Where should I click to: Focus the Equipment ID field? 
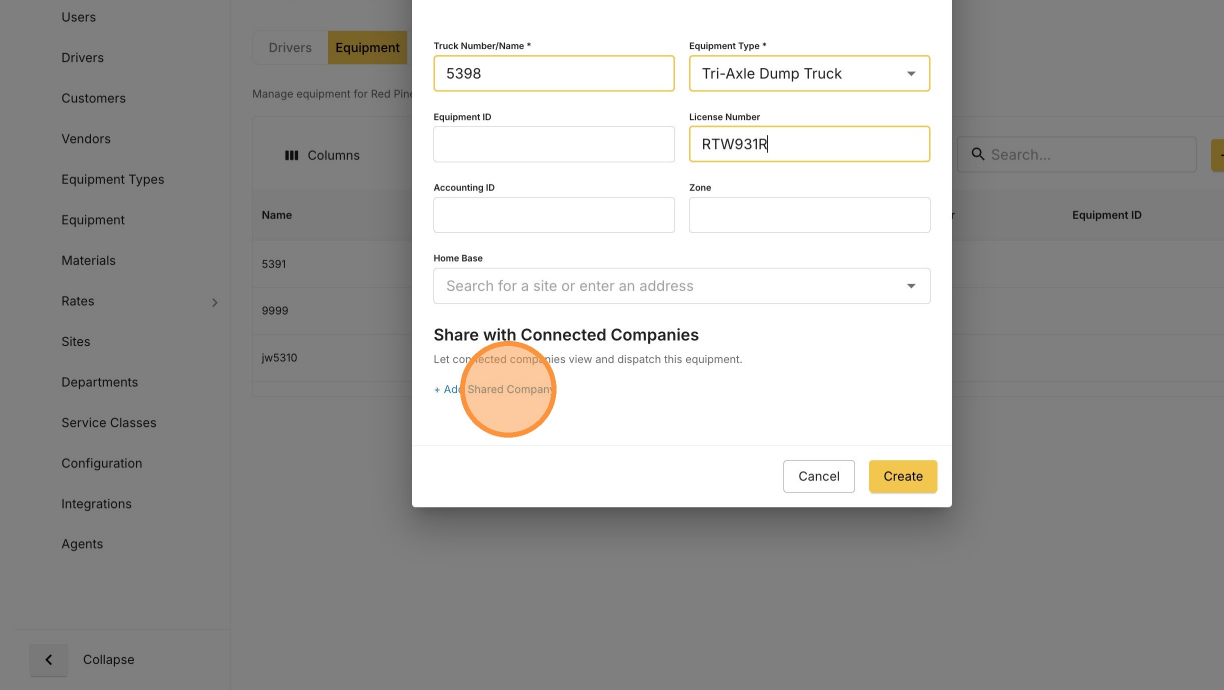pyautogui.click(x=554, y=144)
